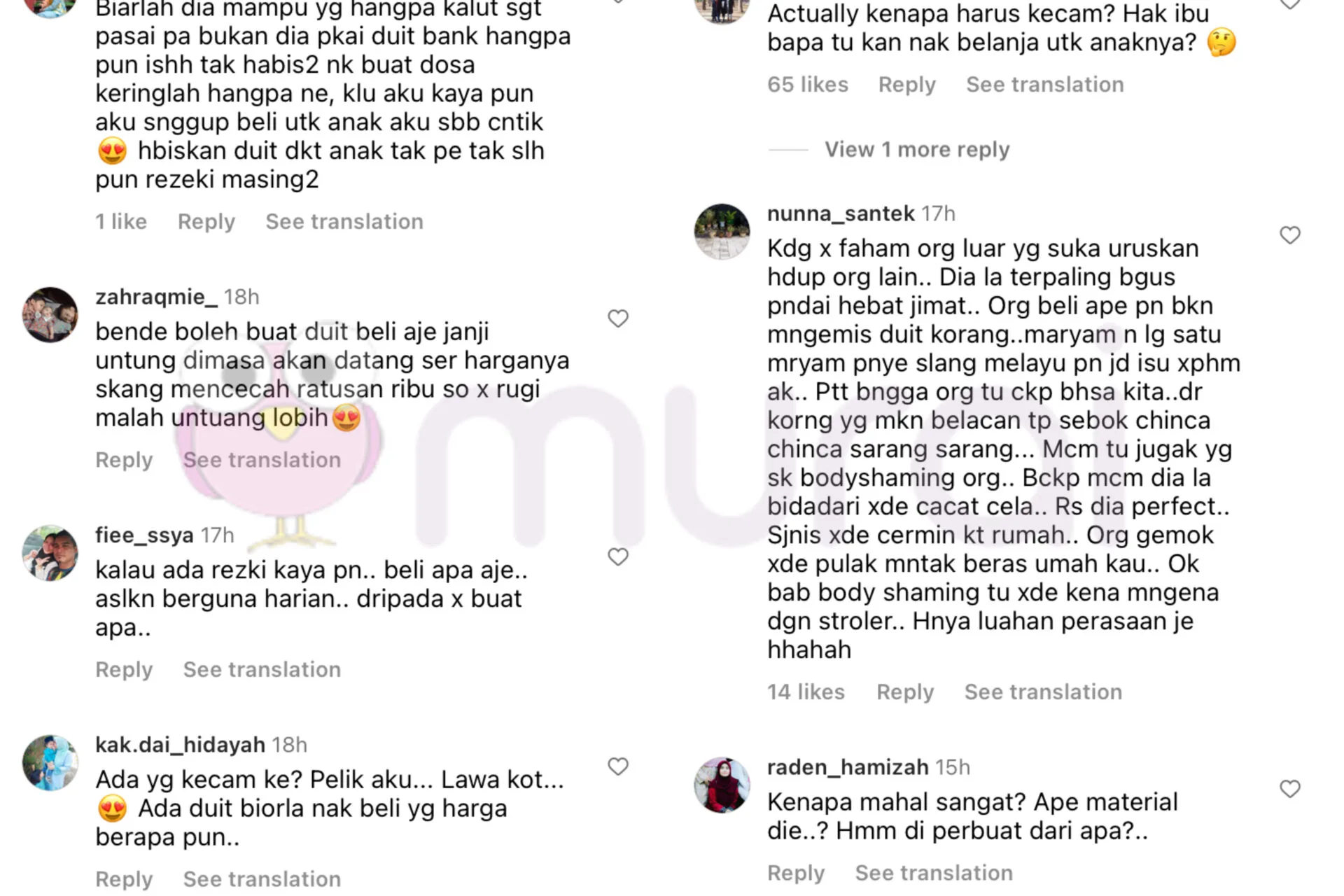Open zahraqmie_ profile picture
The height and width of the screenshot is (896, 1344).
pos(50,315)
